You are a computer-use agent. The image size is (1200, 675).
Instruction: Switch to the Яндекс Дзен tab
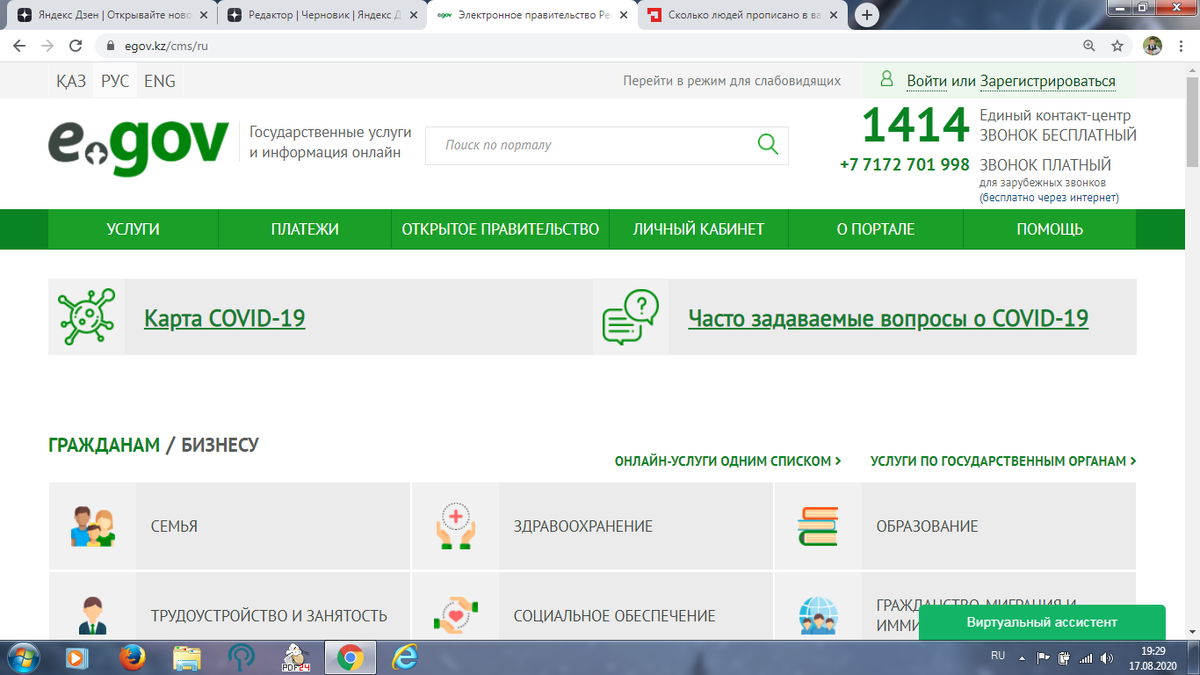pyautogui.click(x=110, y=16)
